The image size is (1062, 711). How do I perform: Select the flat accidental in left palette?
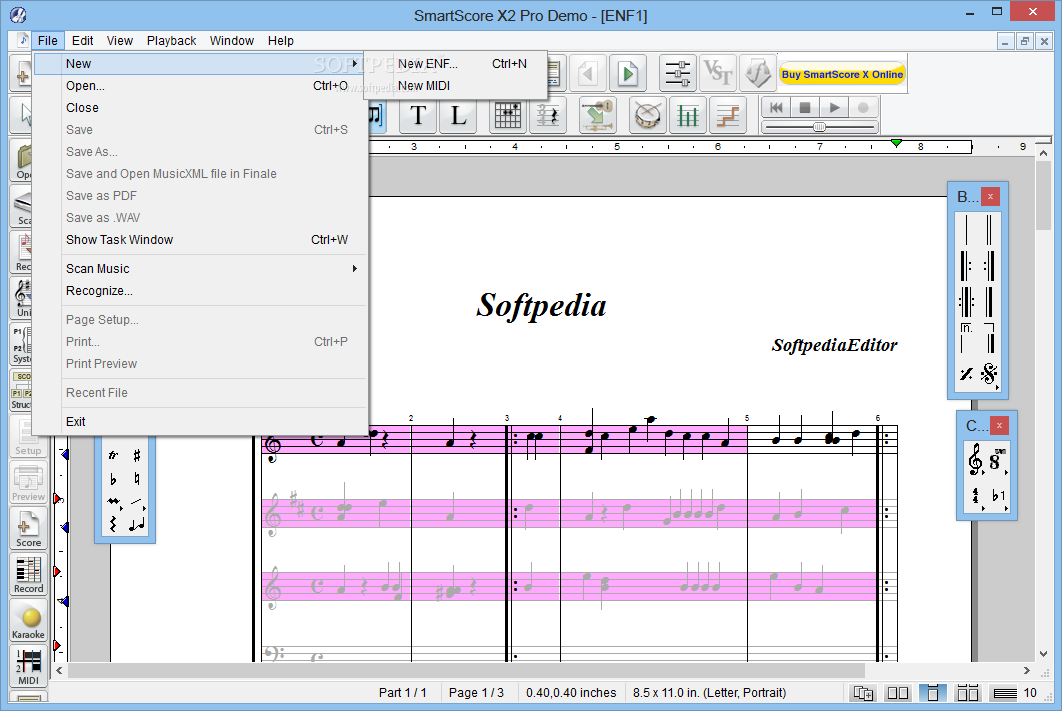coord(113,479)
